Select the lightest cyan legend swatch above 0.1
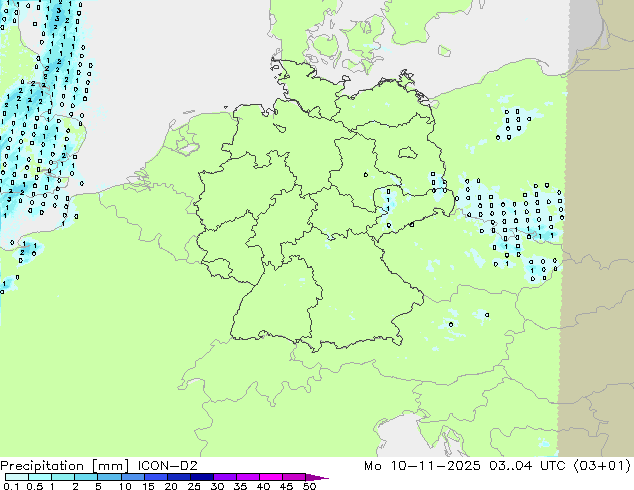 (x=17, y=477)
